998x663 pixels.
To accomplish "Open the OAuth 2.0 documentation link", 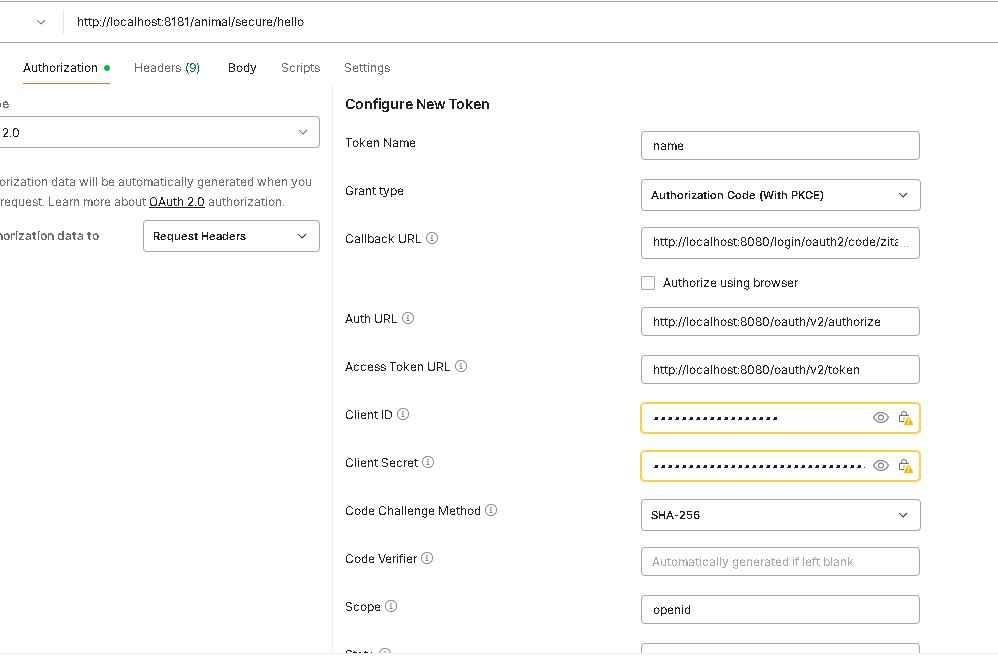I will tap(177, 202).
